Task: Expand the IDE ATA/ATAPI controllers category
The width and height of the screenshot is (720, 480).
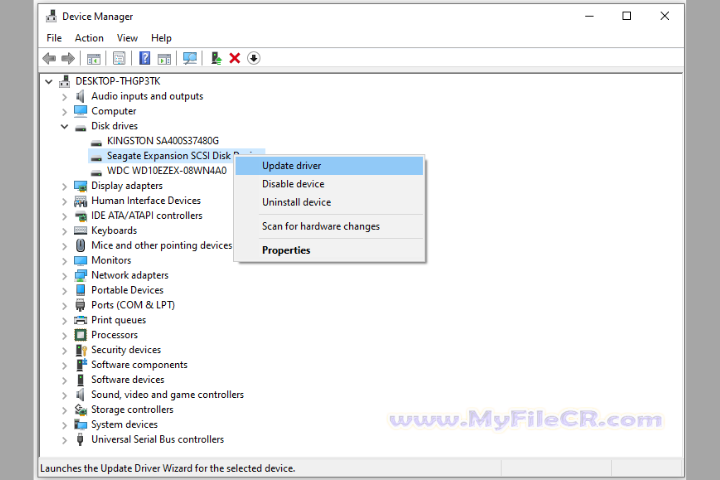Action: [64, 216]
